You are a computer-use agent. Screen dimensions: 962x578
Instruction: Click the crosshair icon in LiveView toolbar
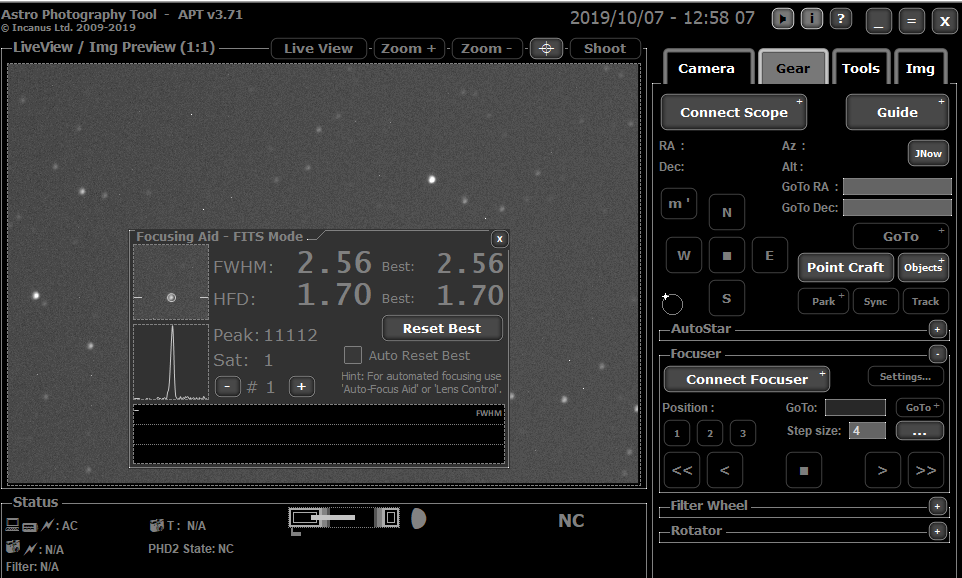tap(546, 48)
